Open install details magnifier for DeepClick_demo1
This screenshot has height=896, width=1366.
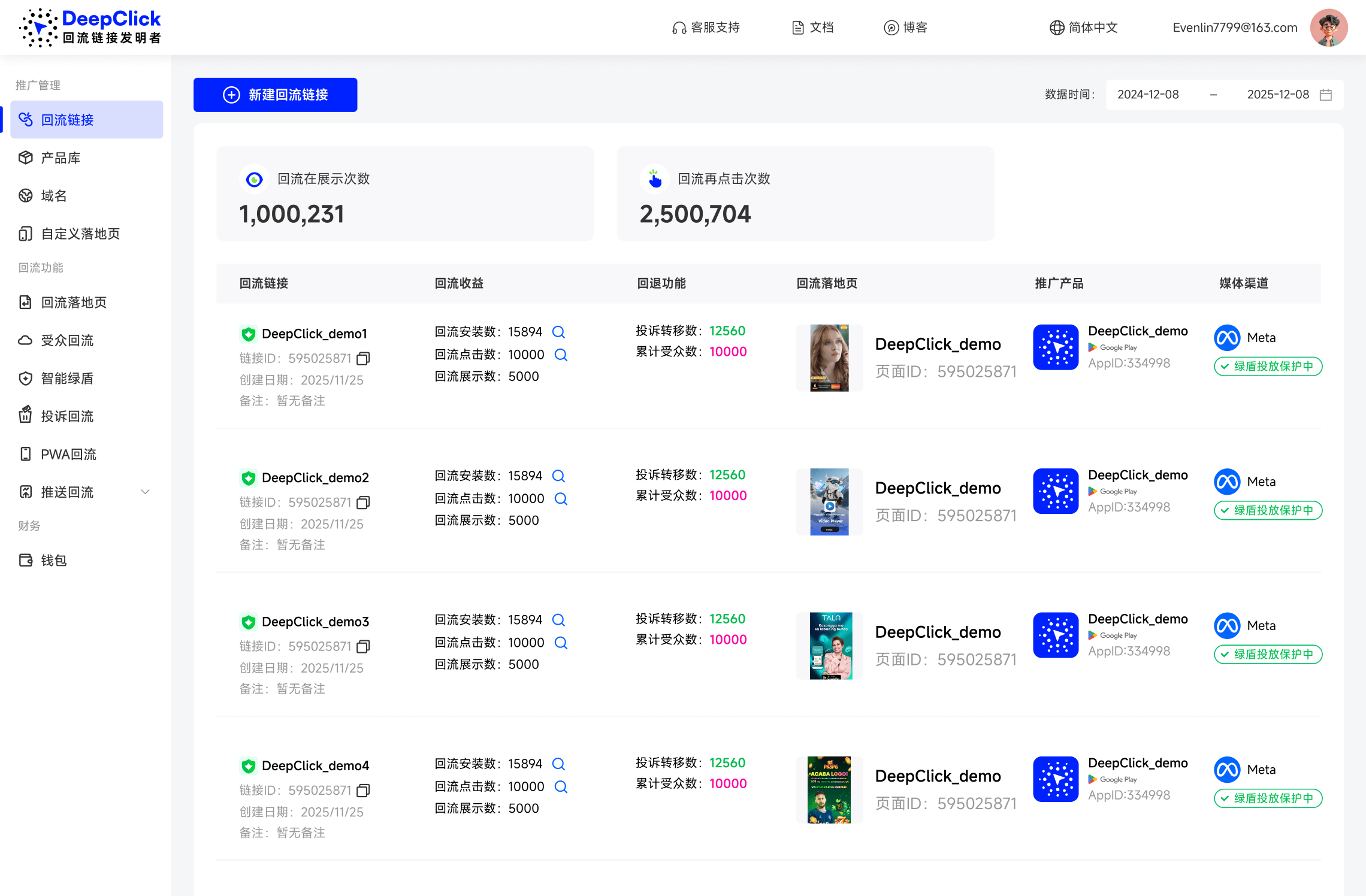(x=558, y=331)
